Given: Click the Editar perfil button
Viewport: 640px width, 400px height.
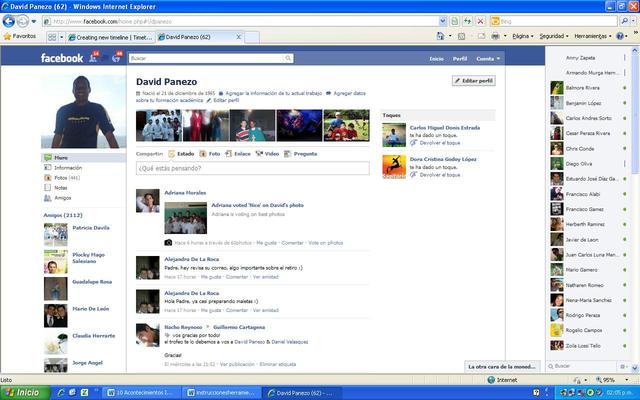Looking at the screenshot, I should (x=473, y=81).
